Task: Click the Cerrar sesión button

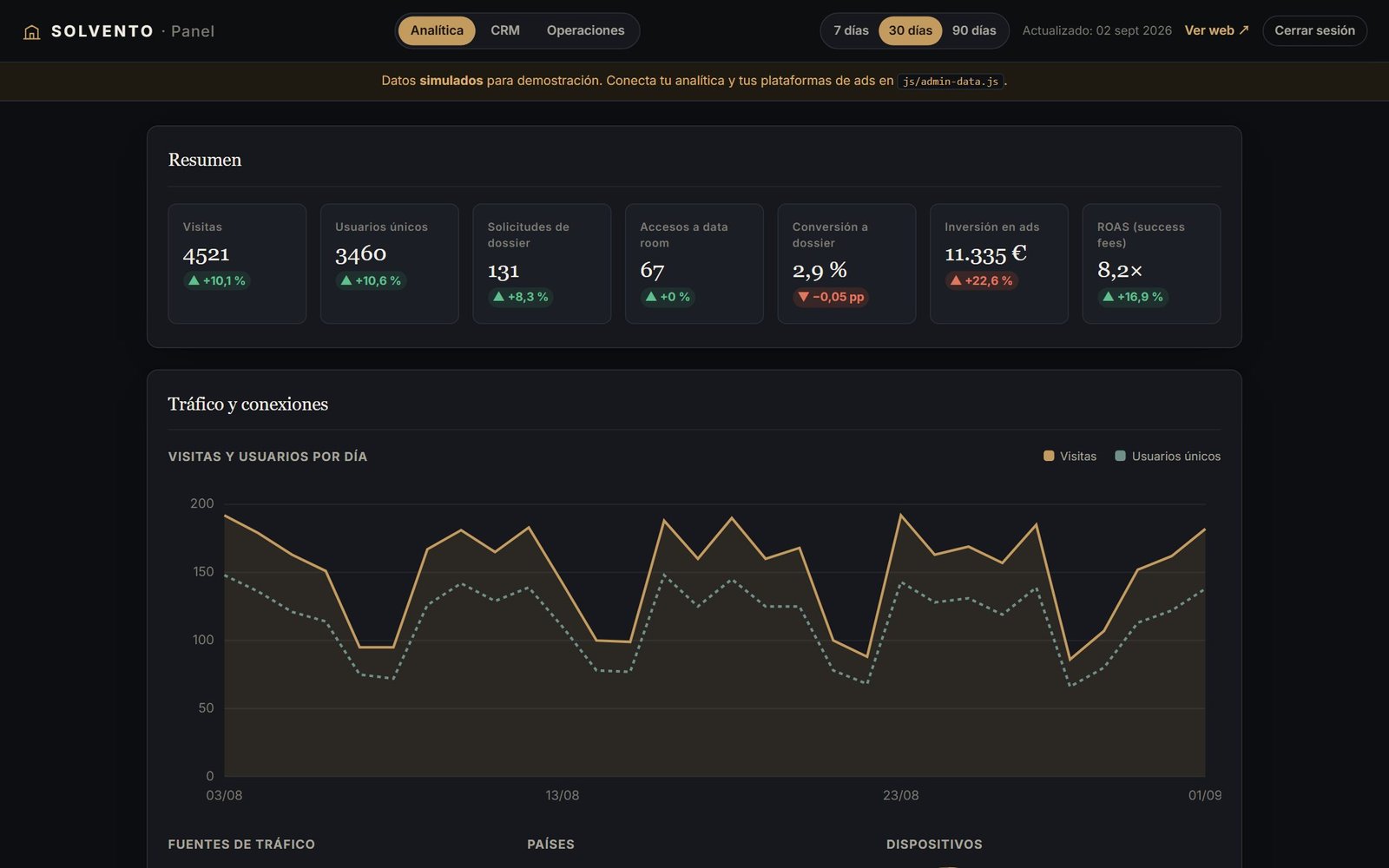Action: (x=1314, y=30)
